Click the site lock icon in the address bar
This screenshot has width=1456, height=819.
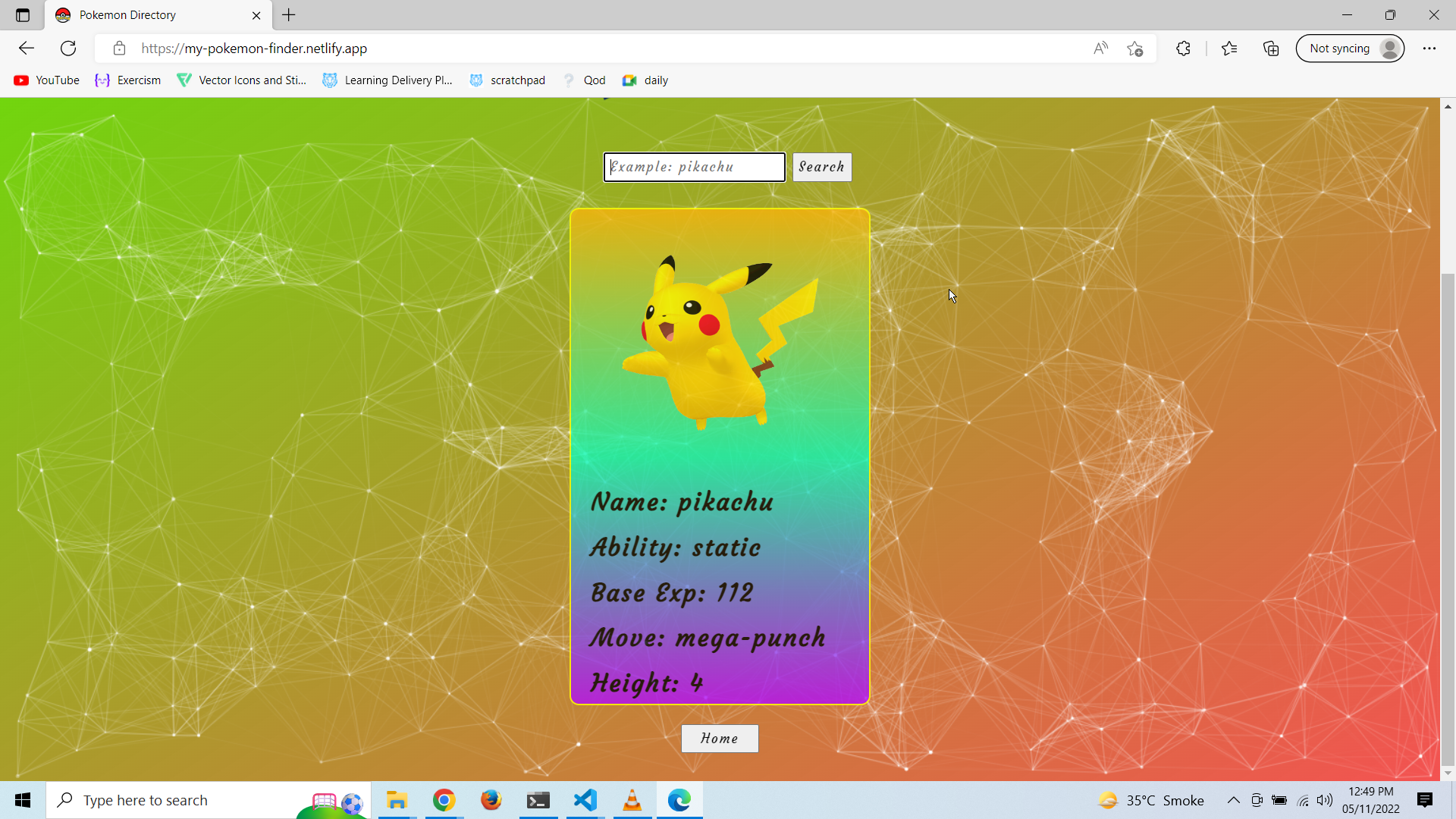pos(119,49)
